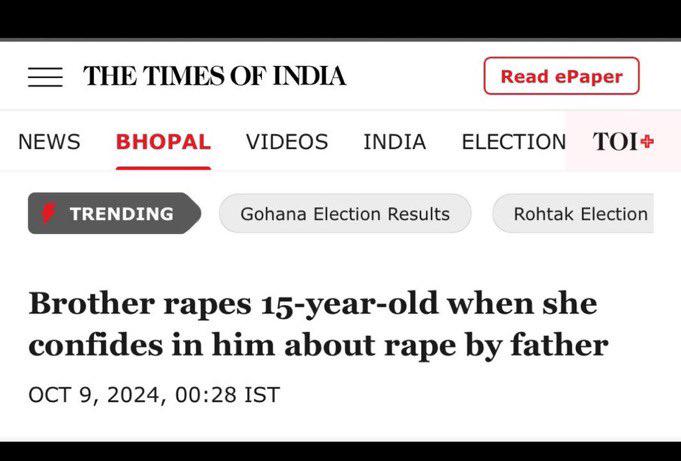Click the lightning bolt trending icon

[49, 213]
